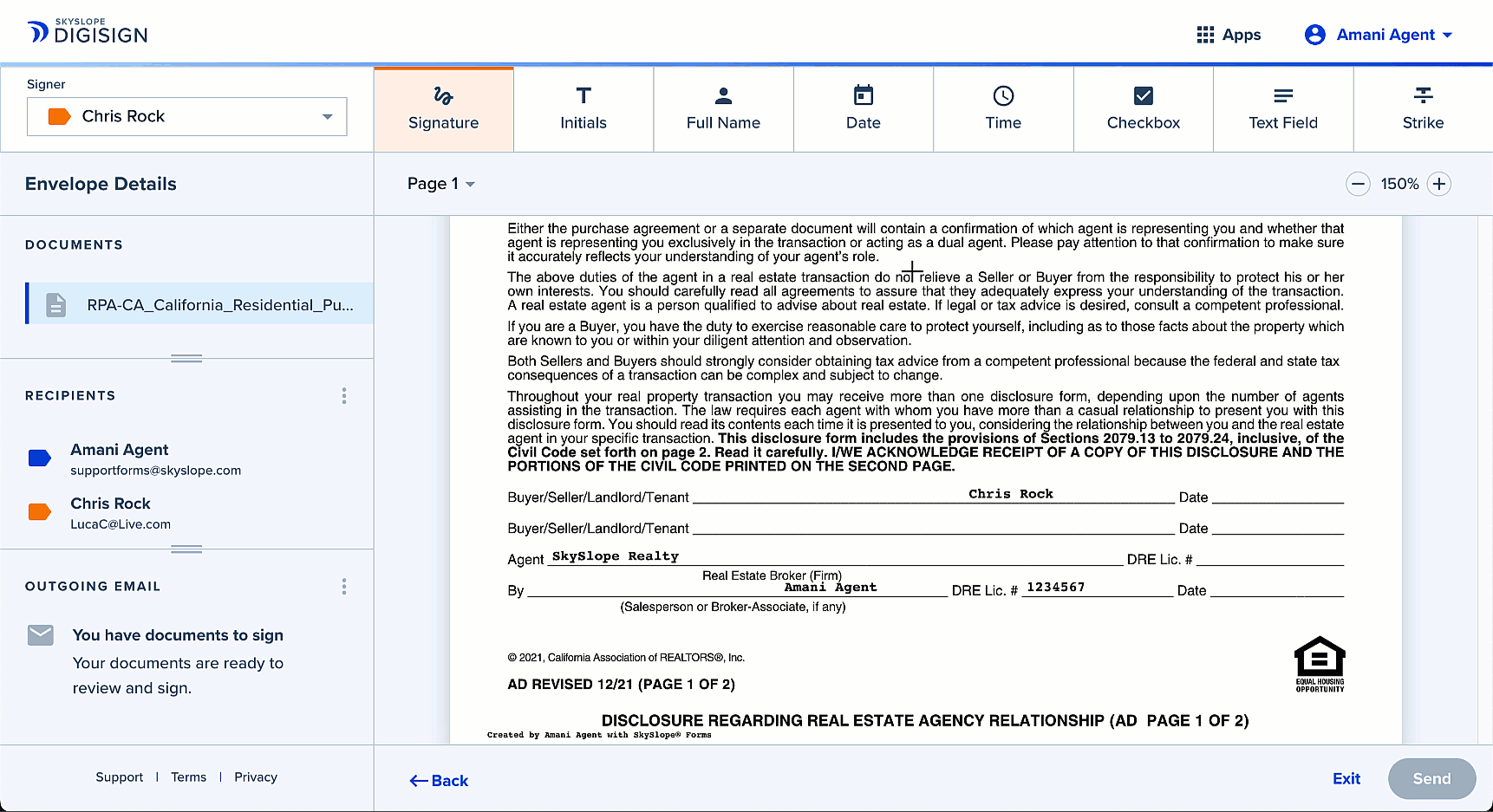1493x812 pixels.
Task: Select recipient Amani Agent
Action: point(156,458)
